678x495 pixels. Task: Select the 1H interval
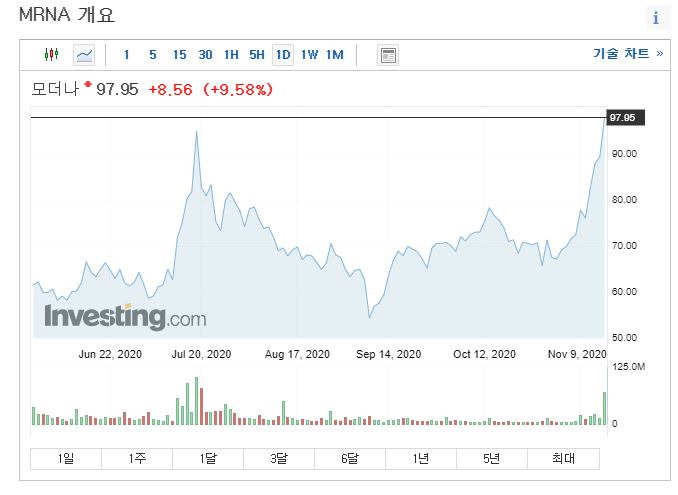click(x=231, y=55)
